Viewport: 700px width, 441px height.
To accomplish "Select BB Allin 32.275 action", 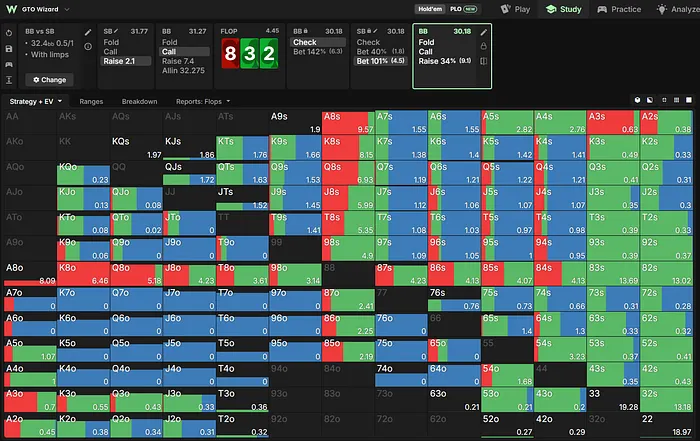I will 183,71.
